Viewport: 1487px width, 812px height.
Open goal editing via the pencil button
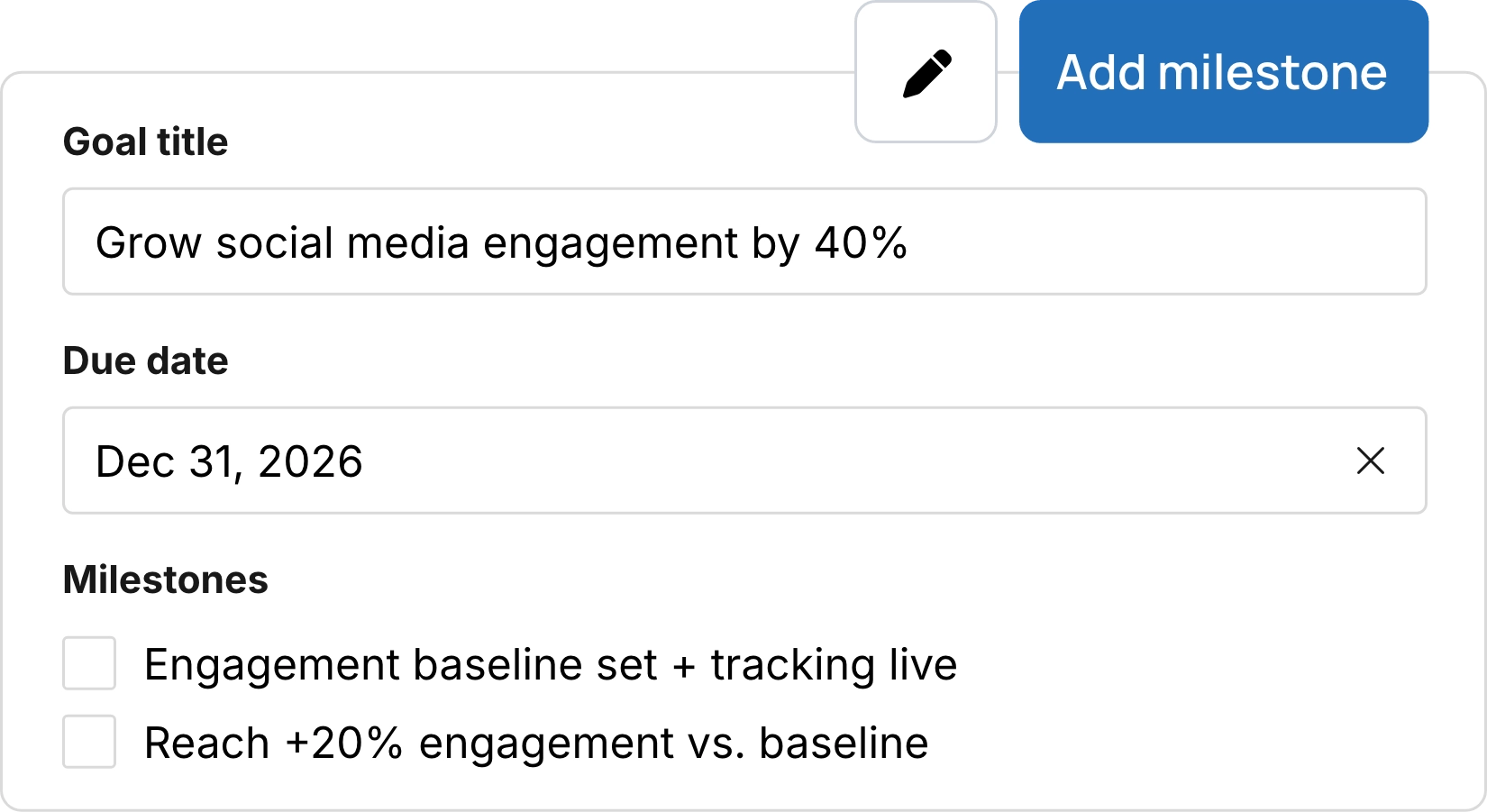[x=926, y=73]
